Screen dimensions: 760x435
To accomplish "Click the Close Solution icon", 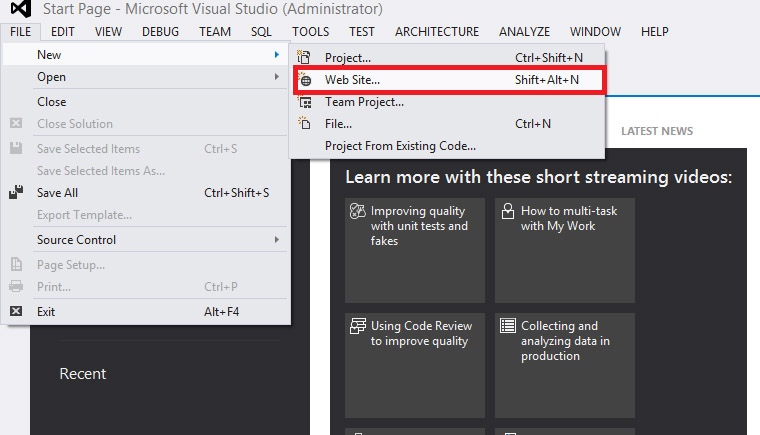I will point(16,123).
